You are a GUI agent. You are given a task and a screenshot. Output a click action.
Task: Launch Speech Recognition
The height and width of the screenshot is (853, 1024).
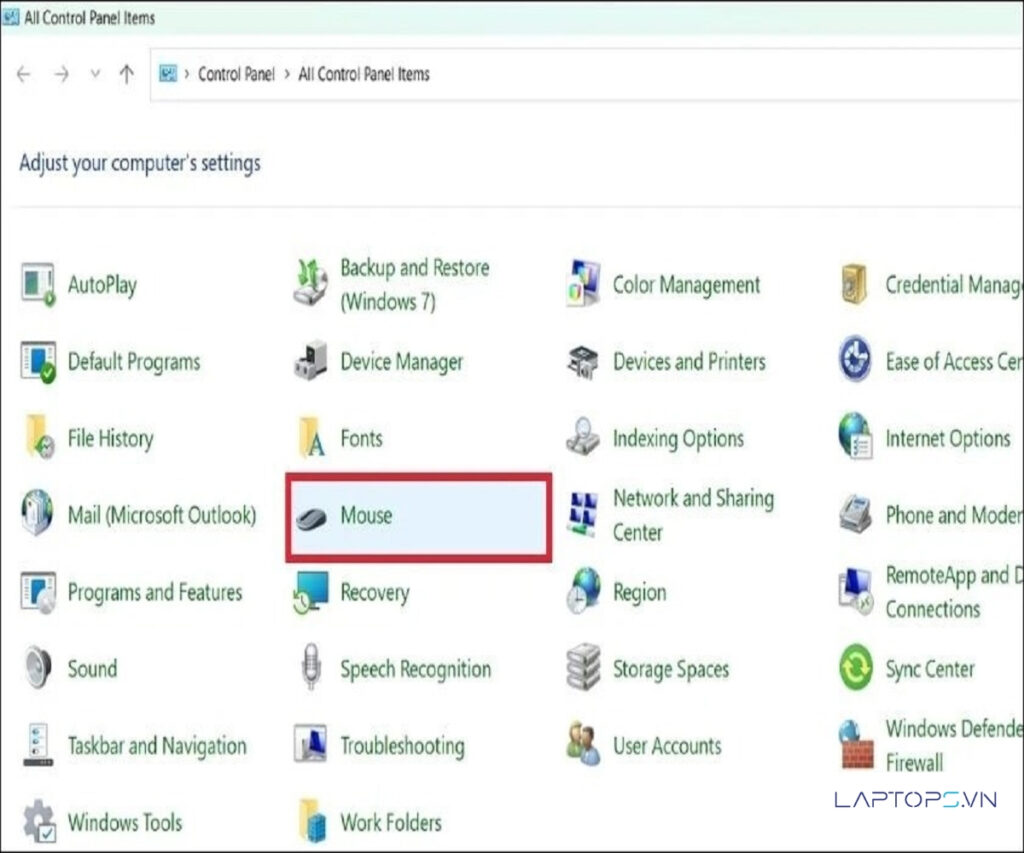tap(416, 668)
